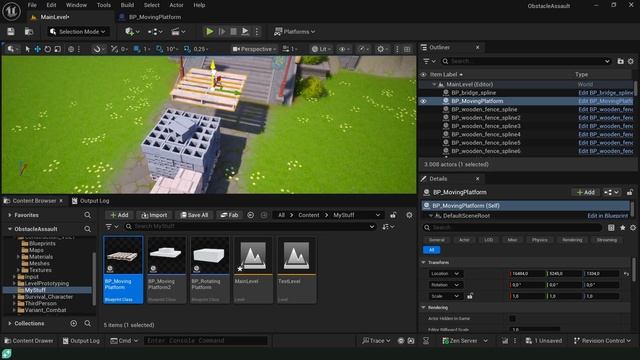Select BP_bridge_spline in the Outliner

click(x=473, y=93)
